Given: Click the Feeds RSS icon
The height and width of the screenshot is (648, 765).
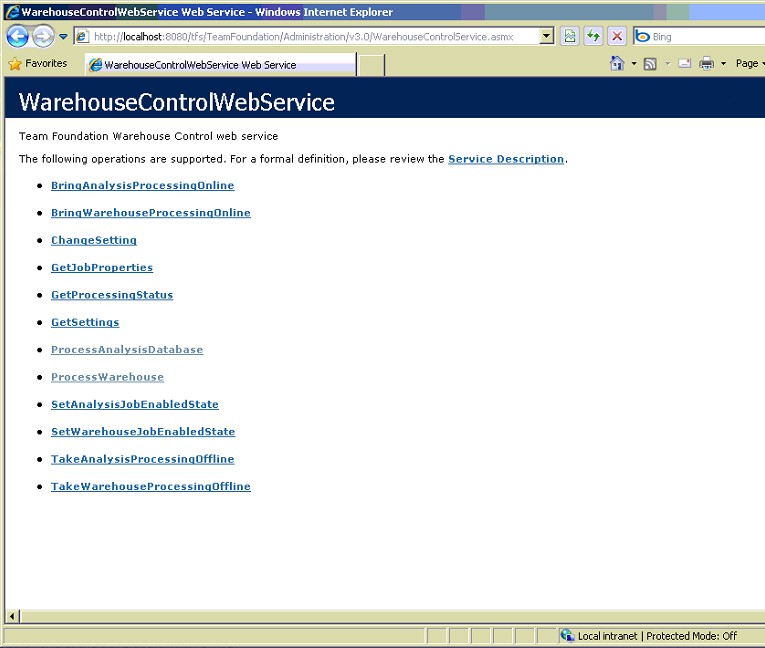Looking at the screenshot, I should (x=650, y=64).
